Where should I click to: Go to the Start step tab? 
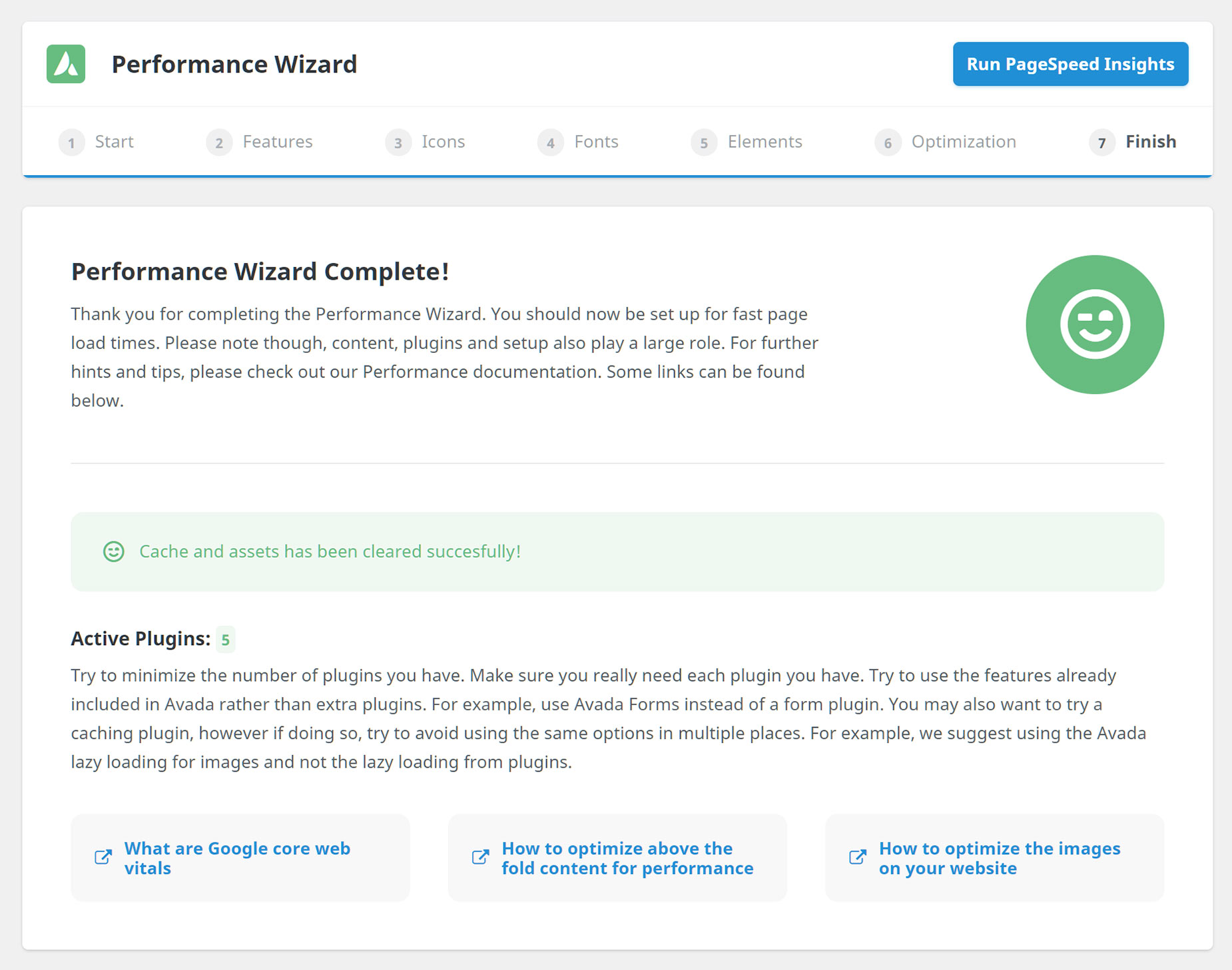(x=97, y=142)
